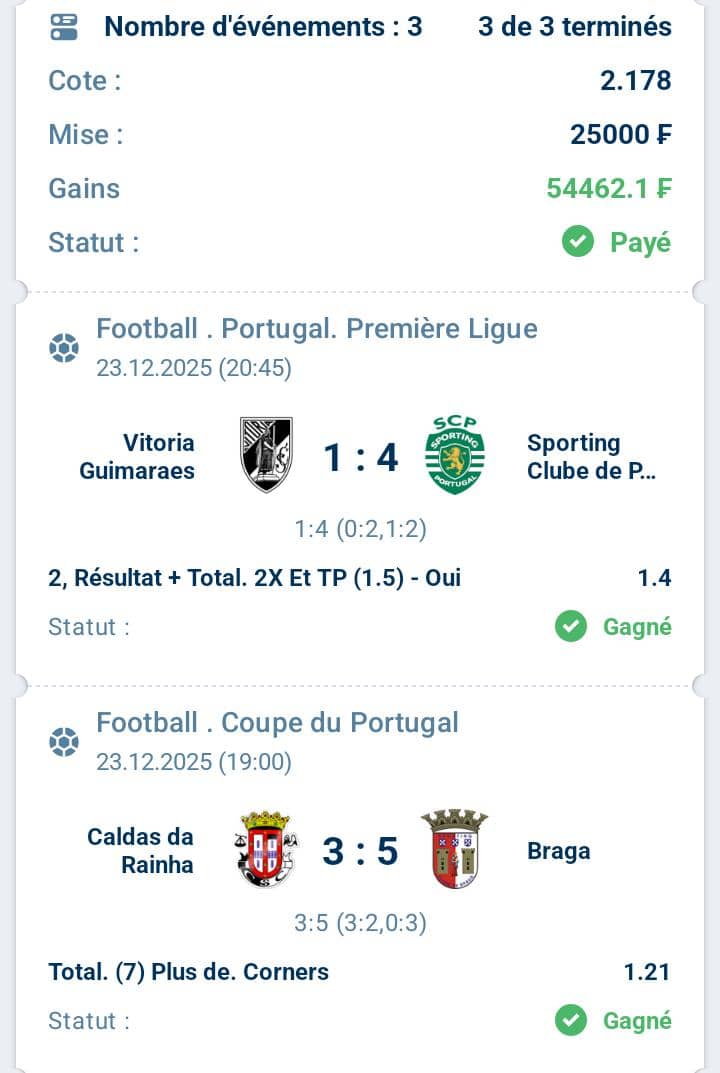The width and height of the screenshot is (720, 1073).
Task: Tap the Caldas da Rainha crest
Action: click(x=265, y=850)
